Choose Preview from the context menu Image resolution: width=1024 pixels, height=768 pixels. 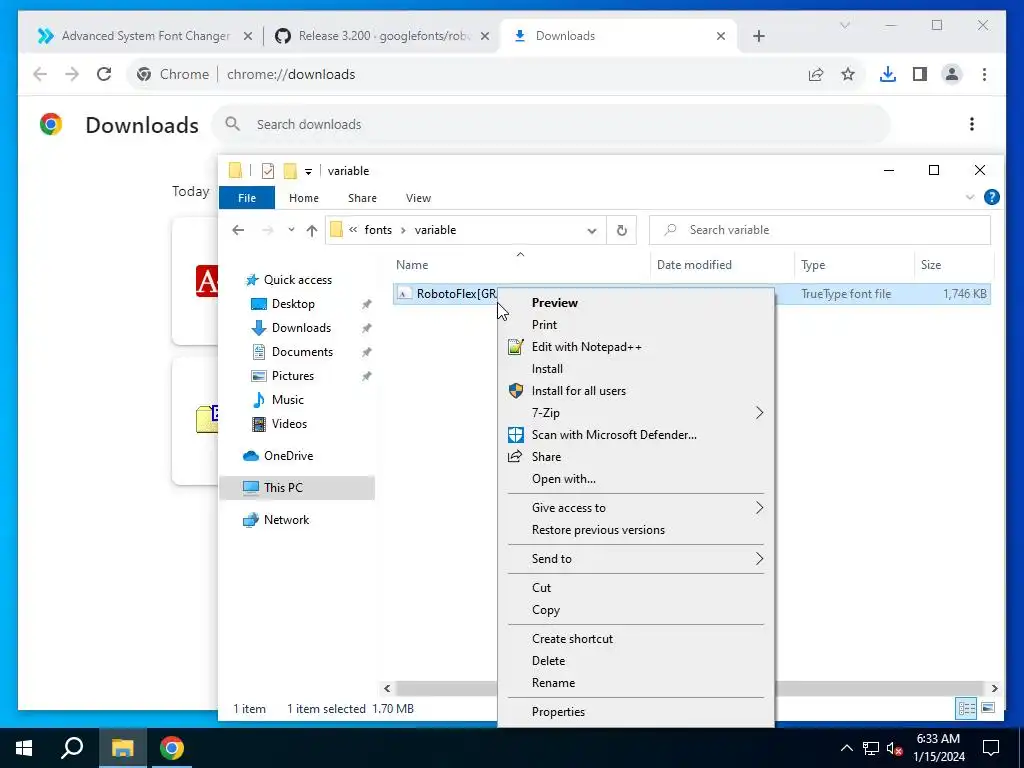pyautogui.click(x=554, y=302)
